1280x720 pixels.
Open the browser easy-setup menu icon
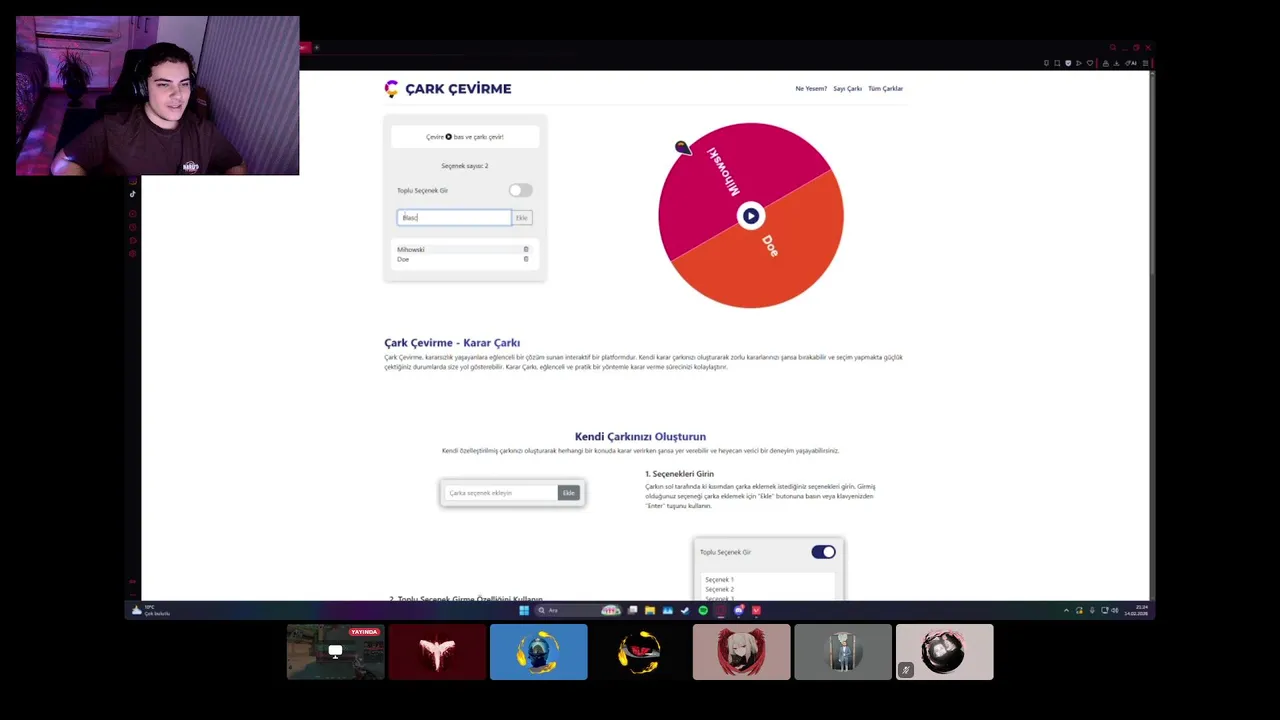click(1145, 63)
